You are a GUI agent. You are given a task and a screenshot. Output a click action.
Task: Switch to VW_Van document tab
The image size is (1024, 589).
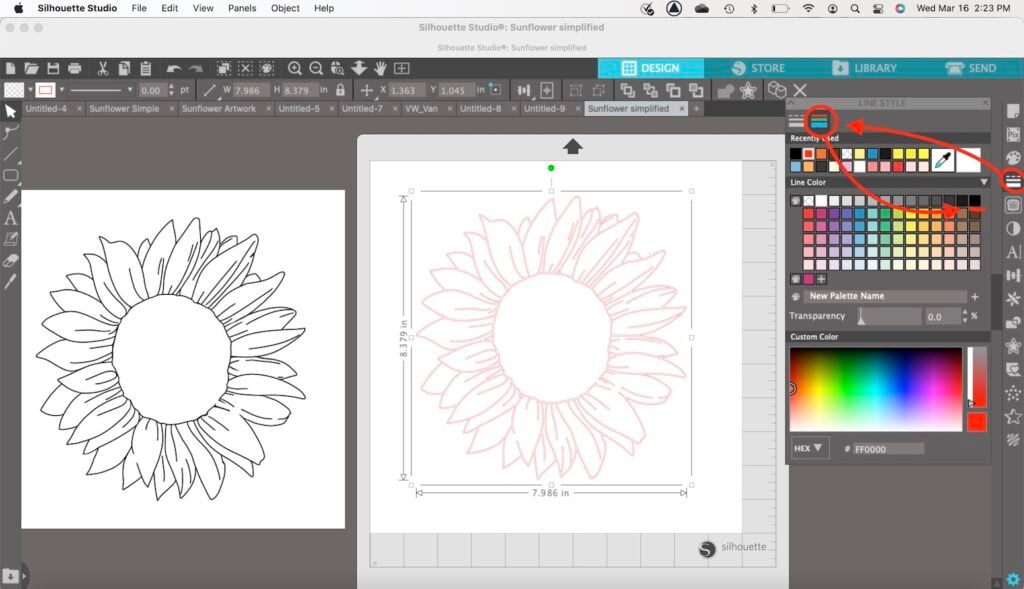421,108
